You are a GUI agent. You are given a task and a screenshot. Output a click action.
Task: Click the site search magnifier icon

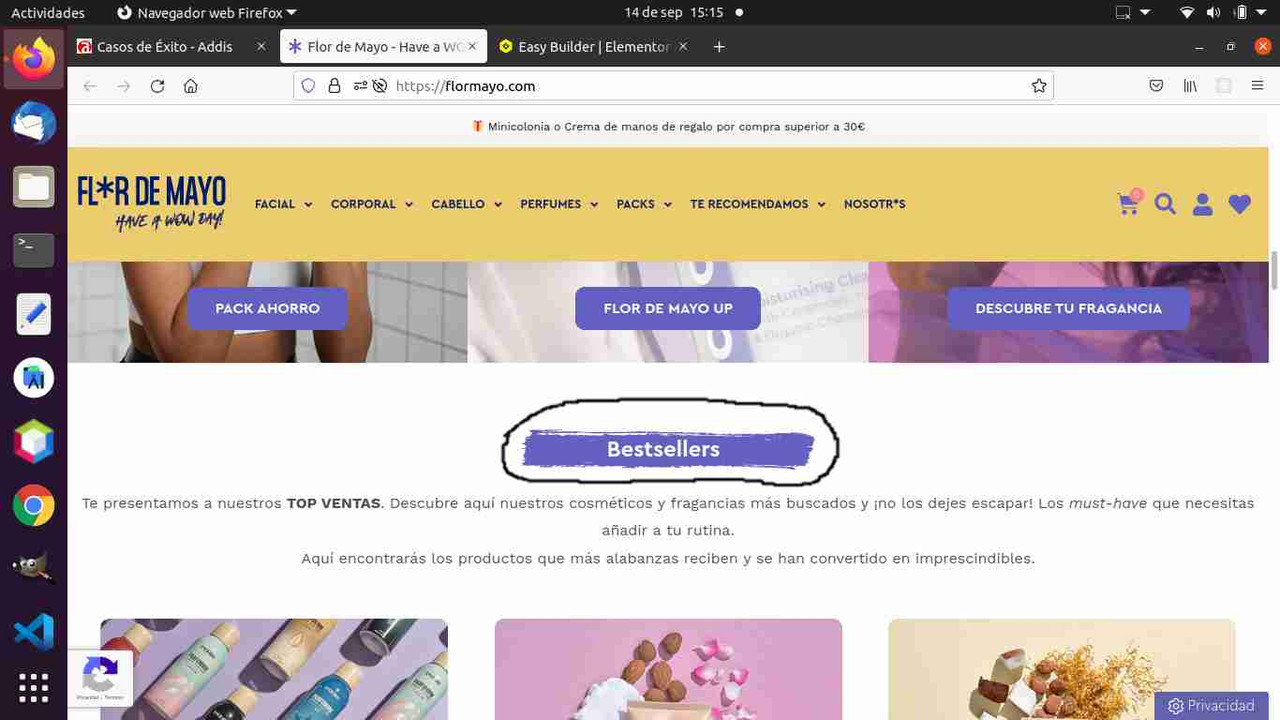1165,204
